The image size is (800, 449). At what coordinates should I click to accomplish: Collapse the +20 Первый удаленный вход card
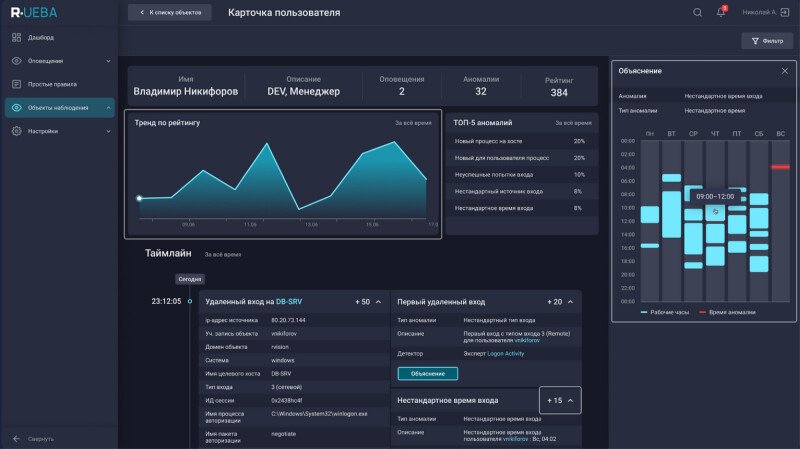click(570, 301)
